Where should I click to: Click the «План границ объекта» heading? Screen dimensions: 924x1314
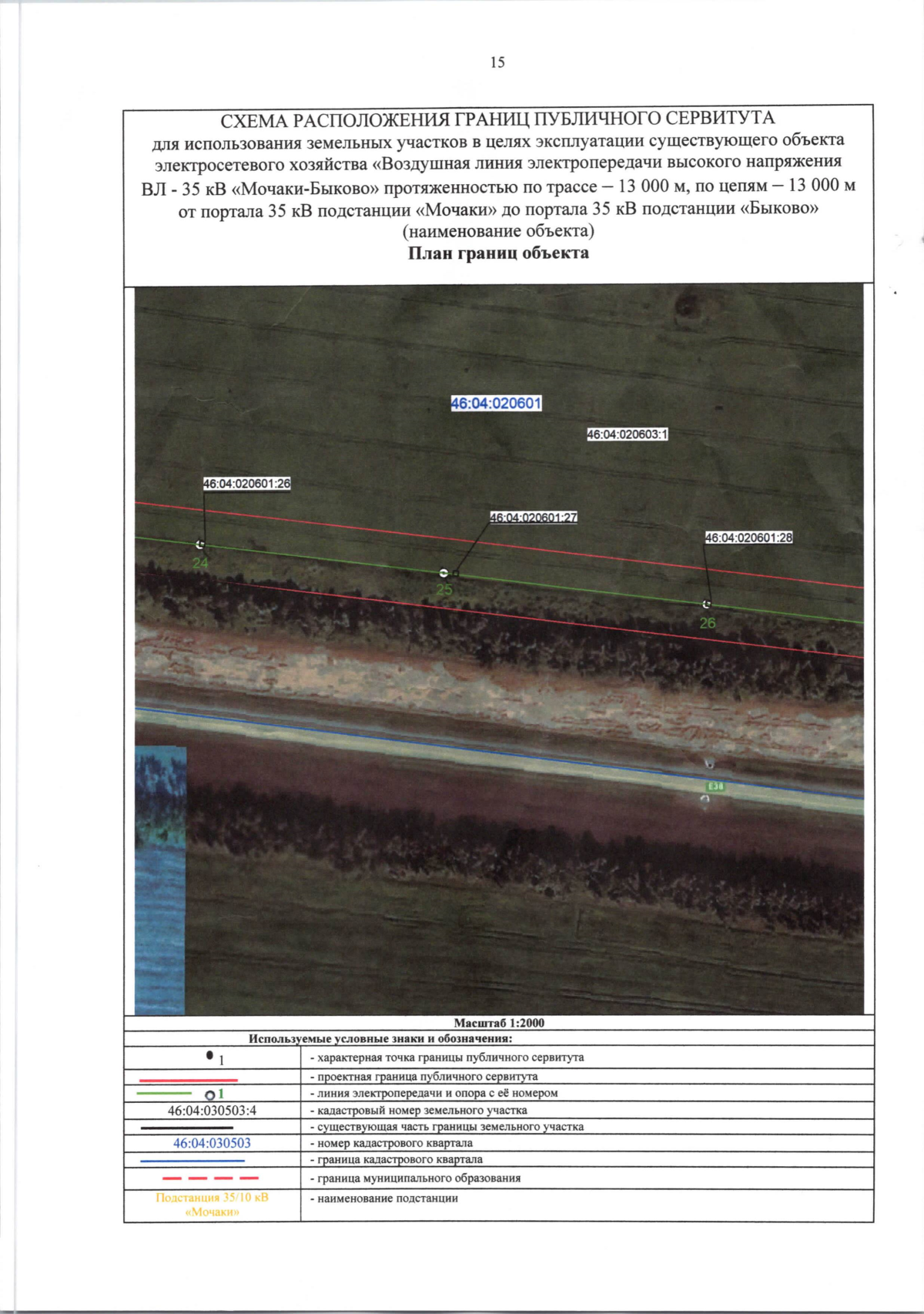click(498, 253)
